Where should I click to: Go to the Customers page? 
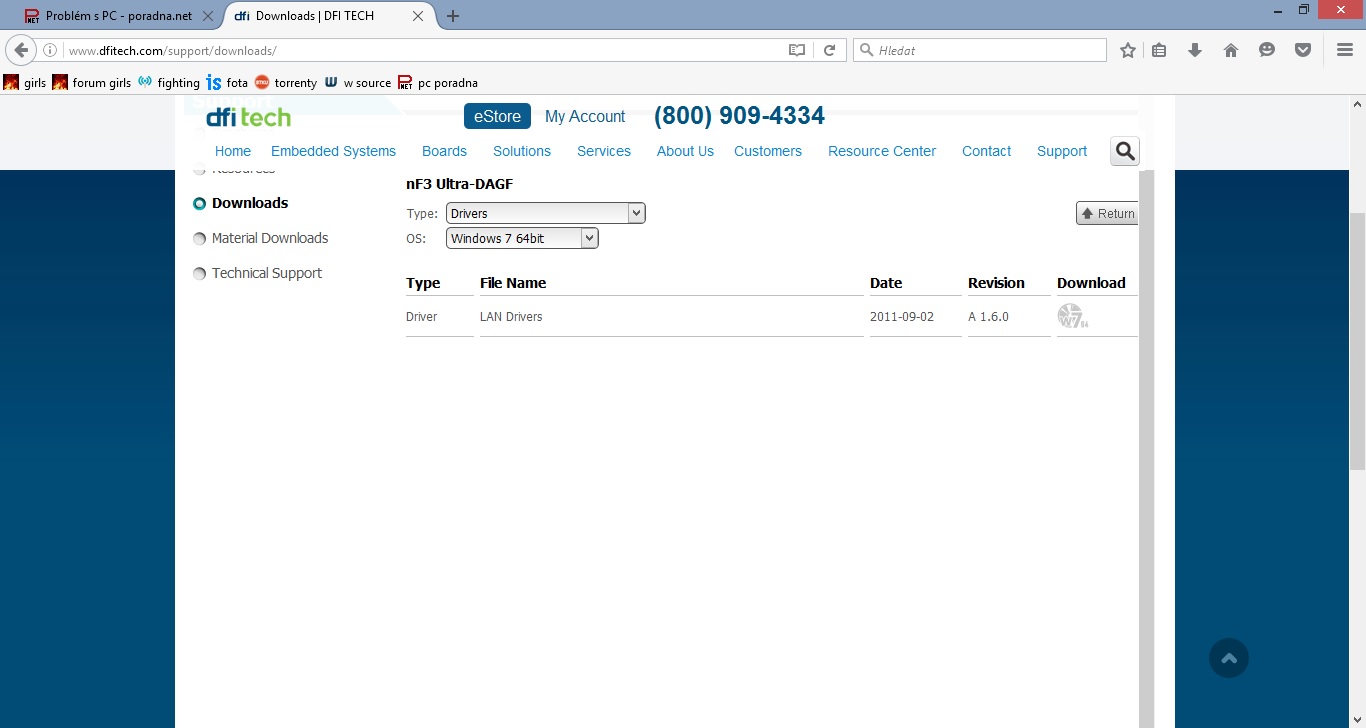tap(768, 151)
